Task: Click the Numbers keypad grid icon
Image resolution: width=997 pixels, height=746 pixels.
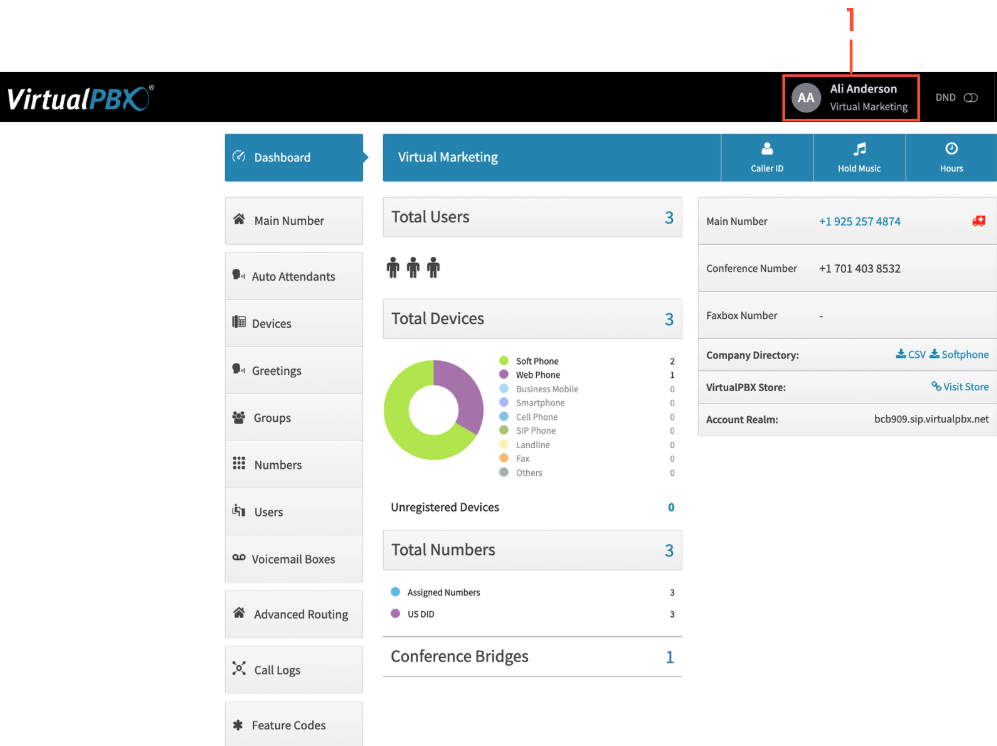Action: 239,463
